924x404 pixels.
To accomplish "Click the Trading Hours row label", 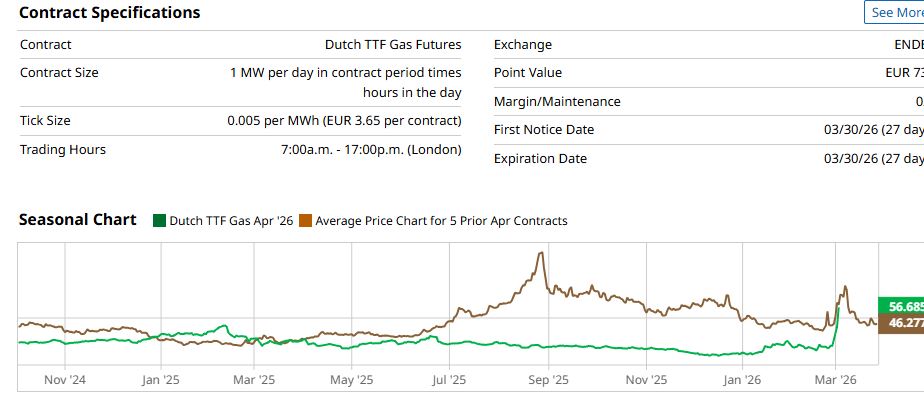I will (x=63, y=150).
